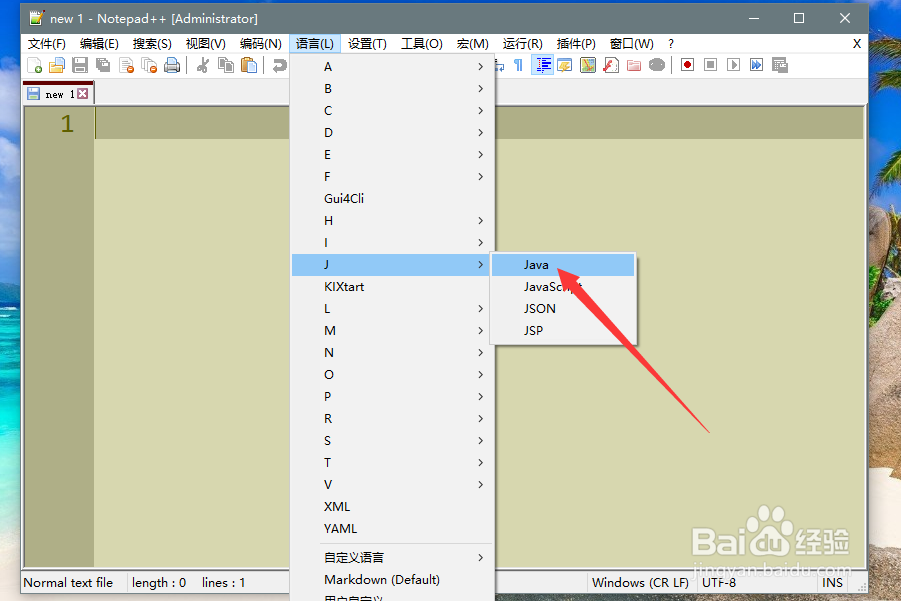Select the Gui4Cli language
Image resolution: width=901 pixels, height=601 pixels.
tap(392, 199)
